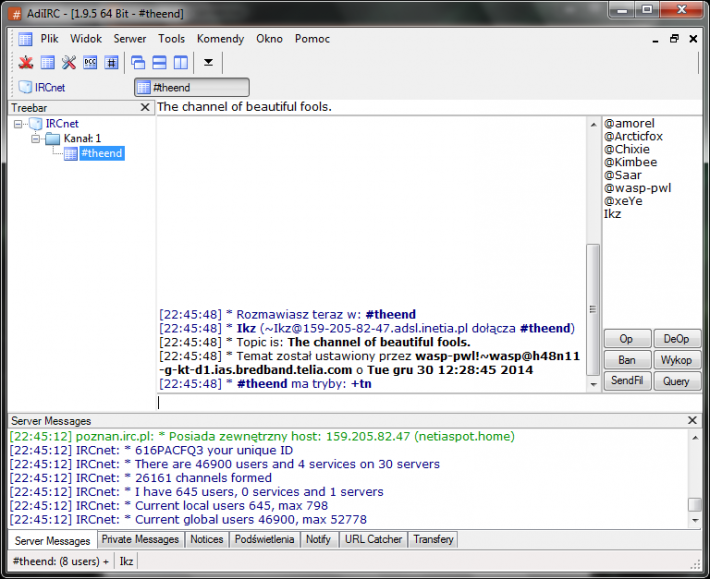710x579 pixels.
Task: Switch to Server Messages tab
Action: coord(52,541)
